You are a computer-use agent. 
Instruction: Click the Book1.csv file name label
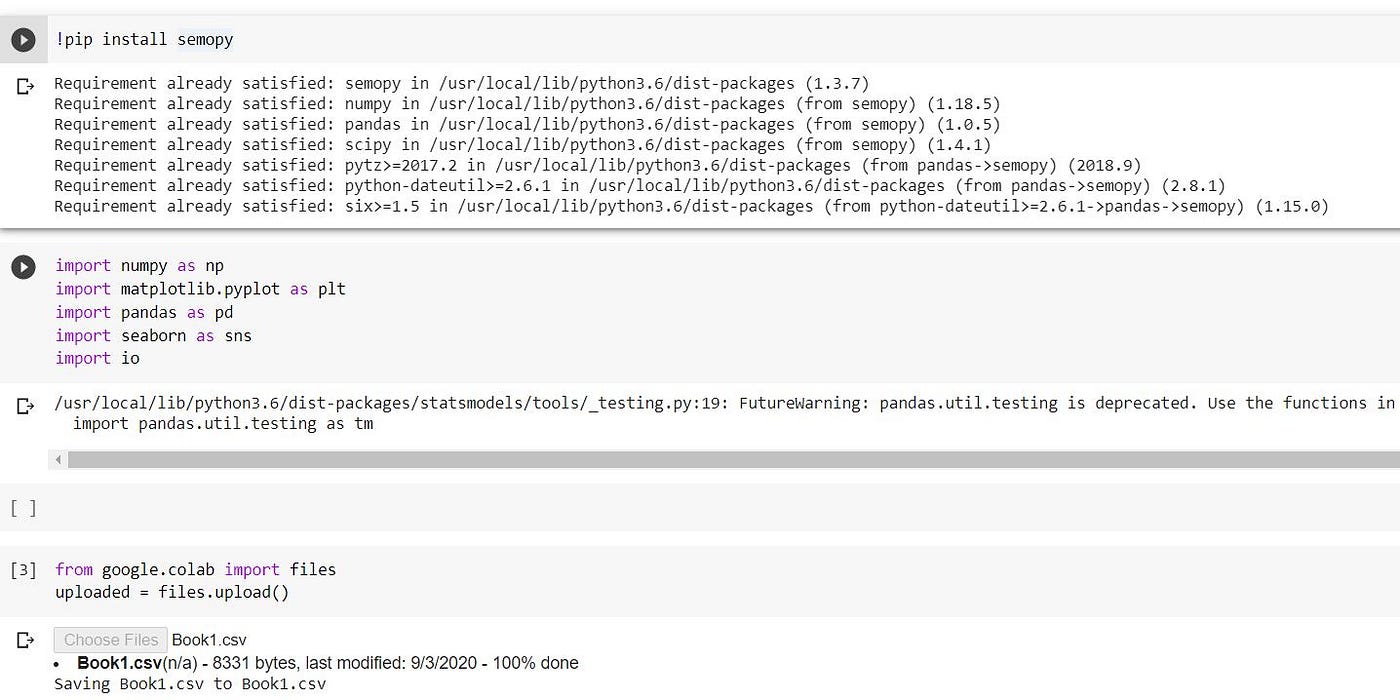[209, 640]
